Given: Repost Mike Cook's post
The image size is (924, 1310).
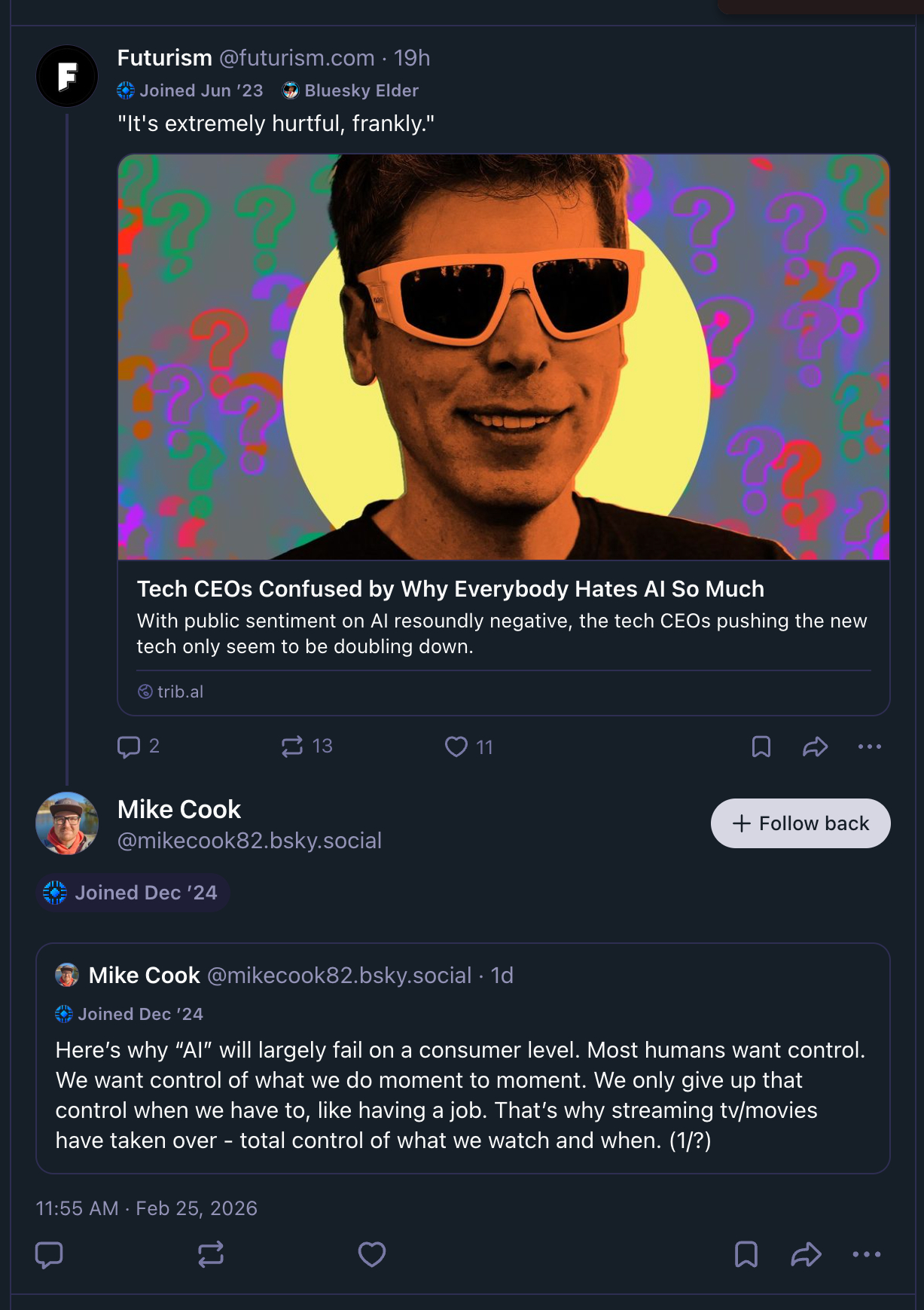Looking at the screenshot, I should [x=211, y=1254].
